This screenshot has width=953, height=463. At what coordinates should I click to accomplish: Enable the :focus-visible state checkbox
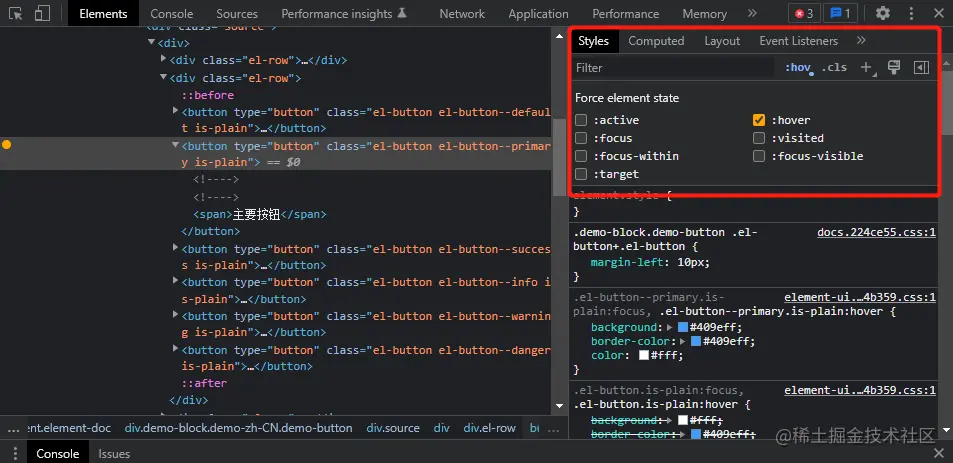tap(759, 156)
